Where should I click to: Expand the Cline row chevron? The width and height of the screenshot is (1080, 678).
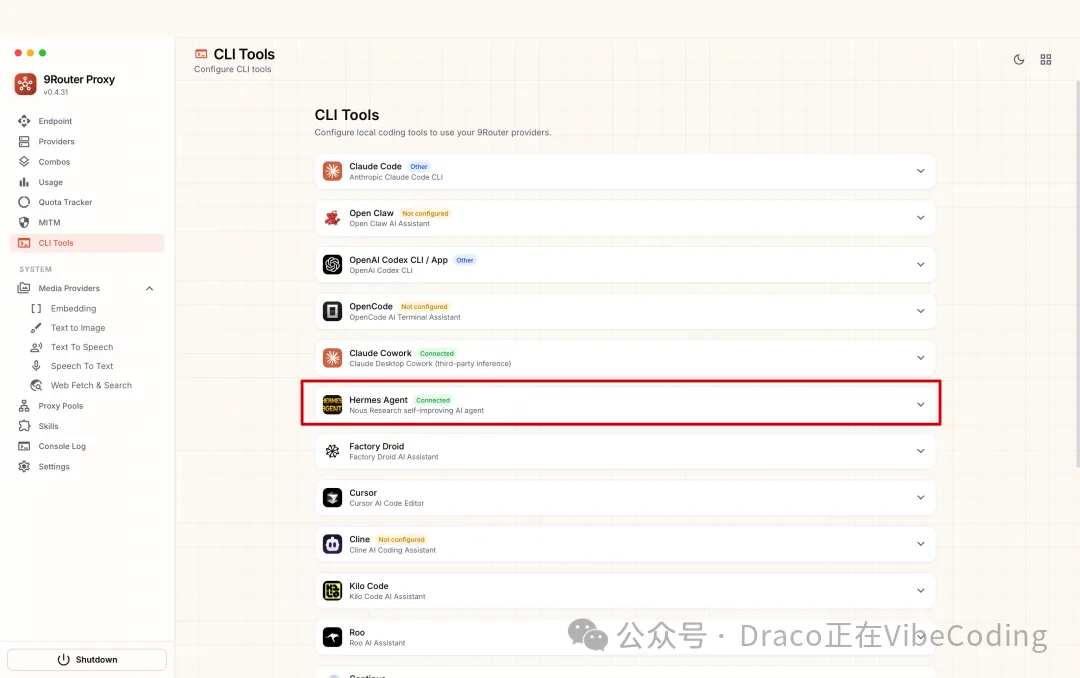tap(920, 544)
